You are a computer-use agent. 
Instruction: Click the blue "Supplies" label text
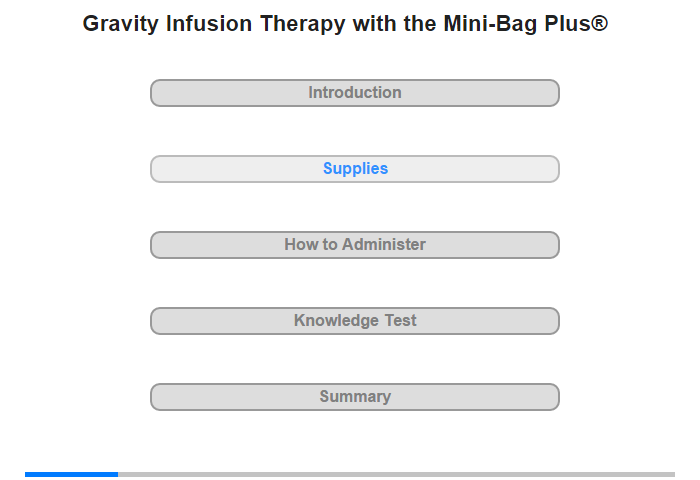click(355, 169)
